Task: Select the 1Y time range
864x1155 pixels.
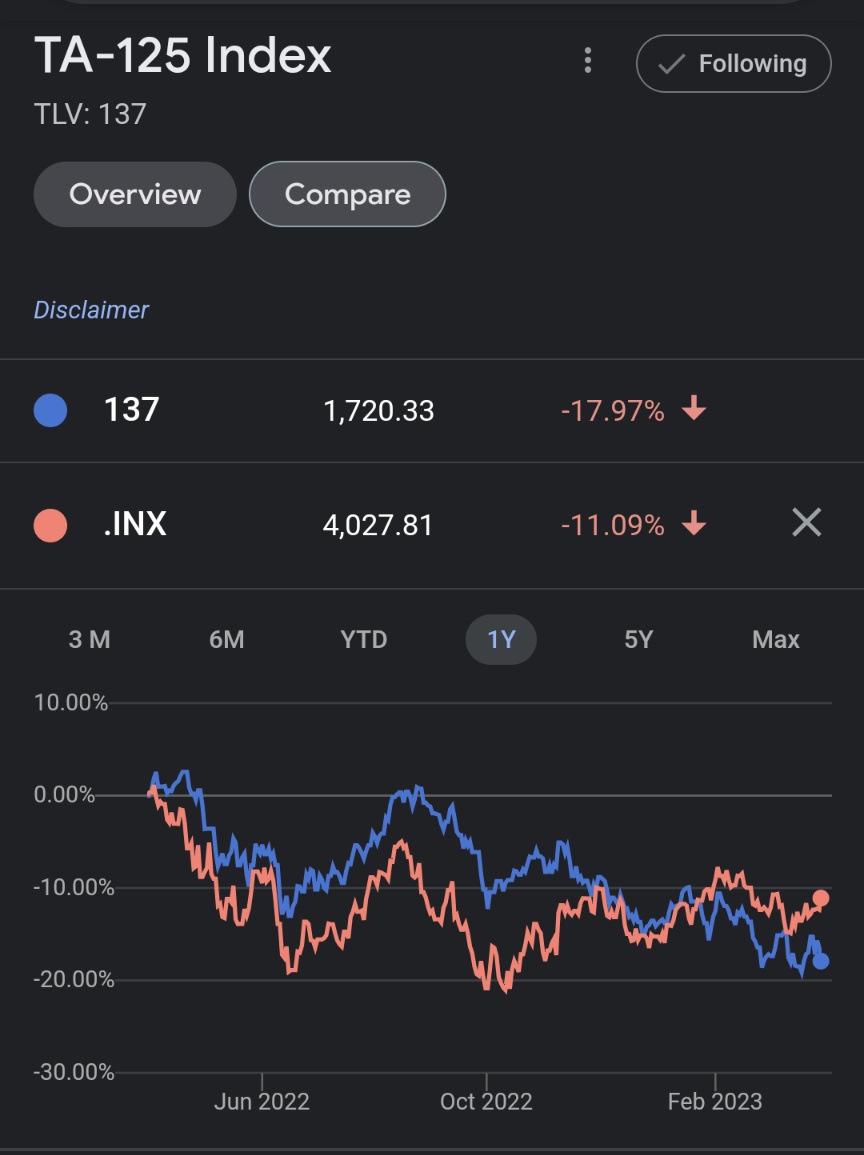Action: pyautogui.click(x=501, y=639)
